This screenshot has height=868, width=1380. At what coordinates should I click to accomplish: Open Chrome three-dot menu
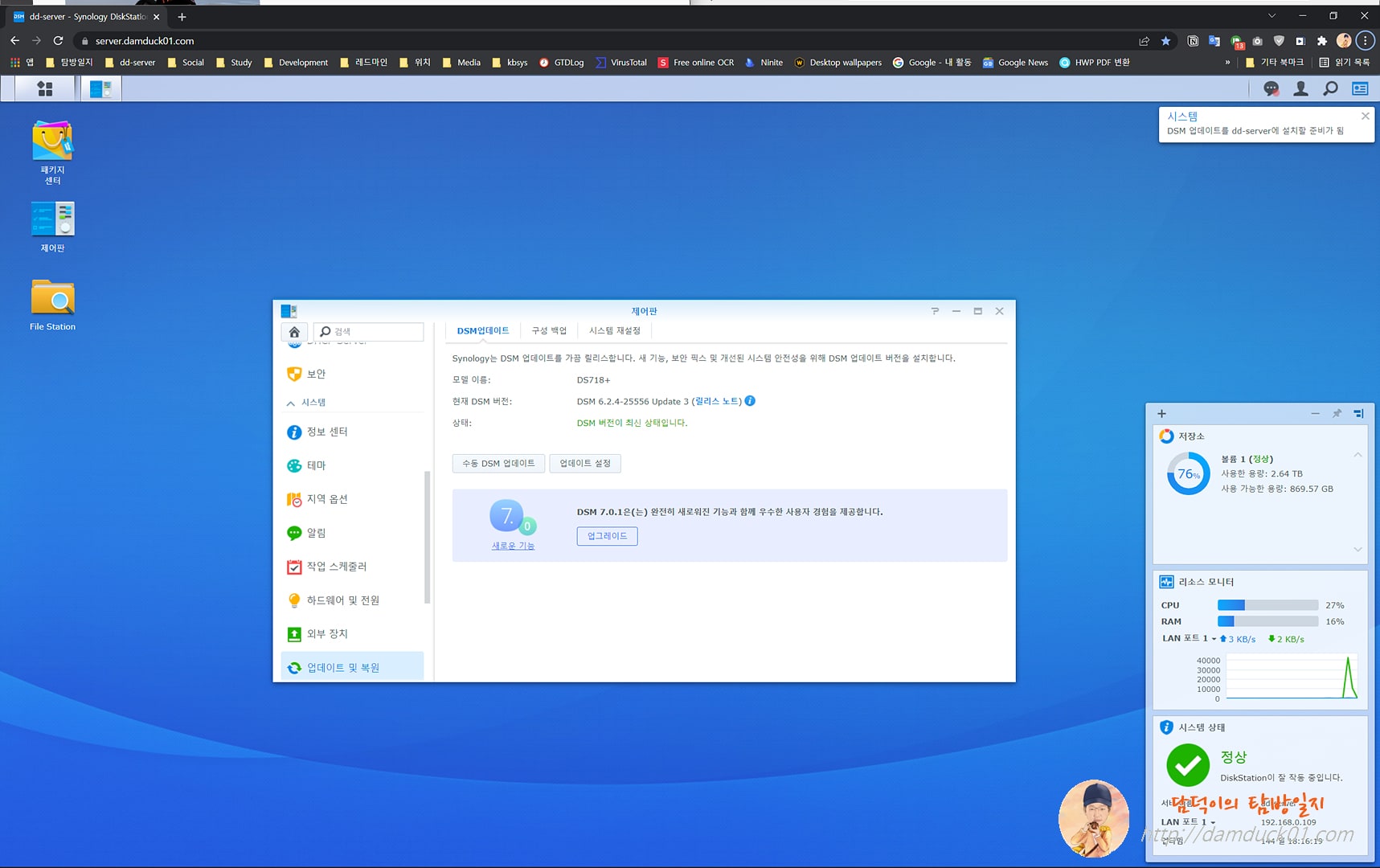tap(1365, 41)
